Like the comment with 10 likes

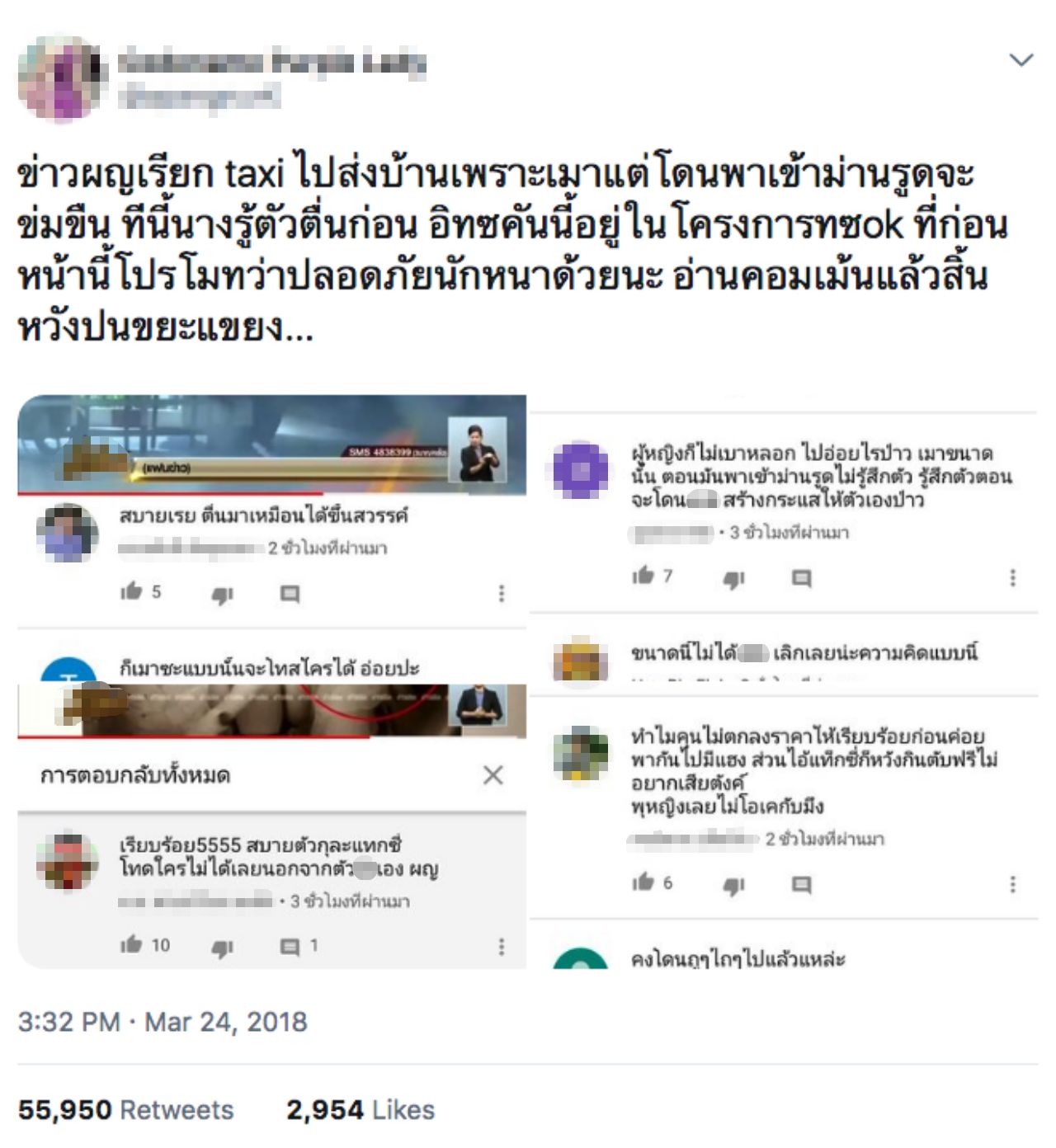tap(132, 944)
